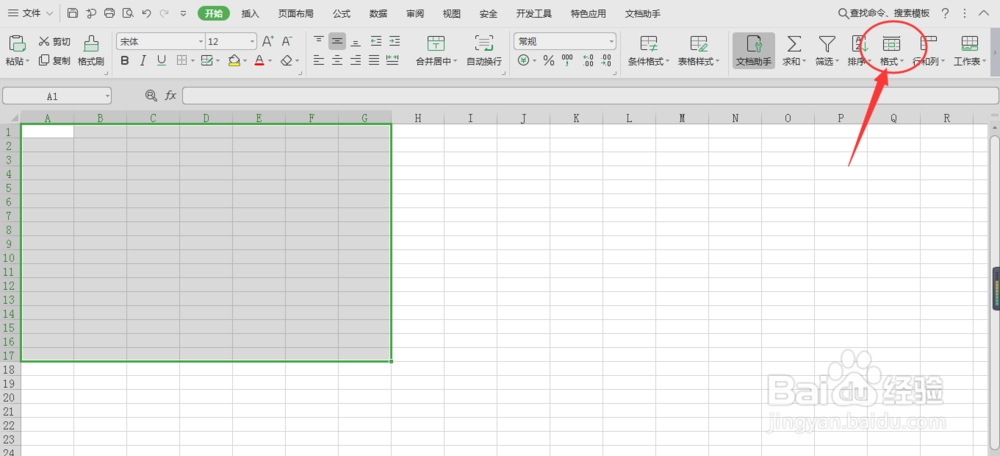The image size is (1000, 456).
Task: Toggle Bold formatting
Action: click(125, 61)
